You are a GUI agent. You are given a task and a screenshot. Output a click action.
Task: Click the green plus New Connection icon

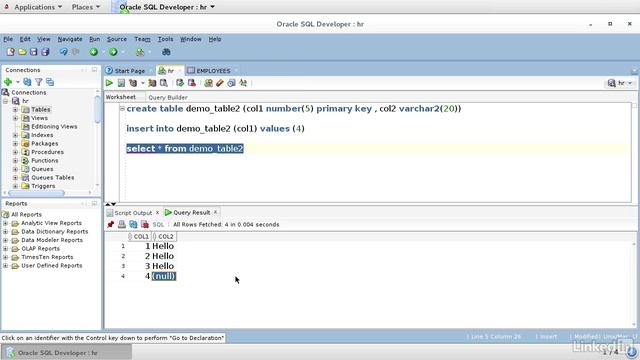coord(8,82)
